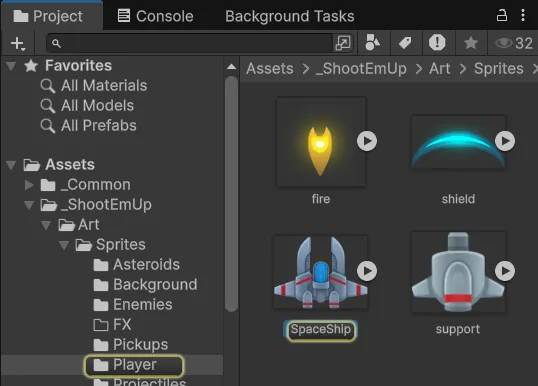Viewport: 538px width, 386px height.
Task: Switch to the Project tab
Action: [51, 16]
